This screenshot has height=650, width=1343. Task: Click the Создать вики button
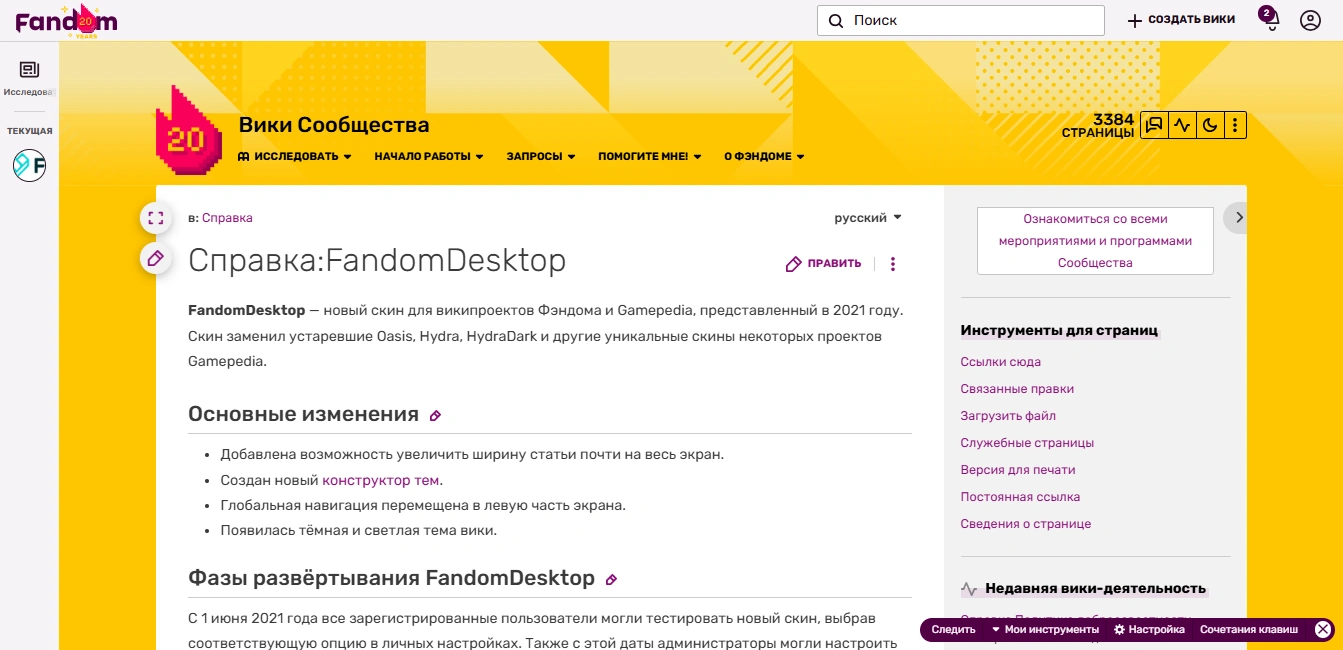tap(1181, 20)
